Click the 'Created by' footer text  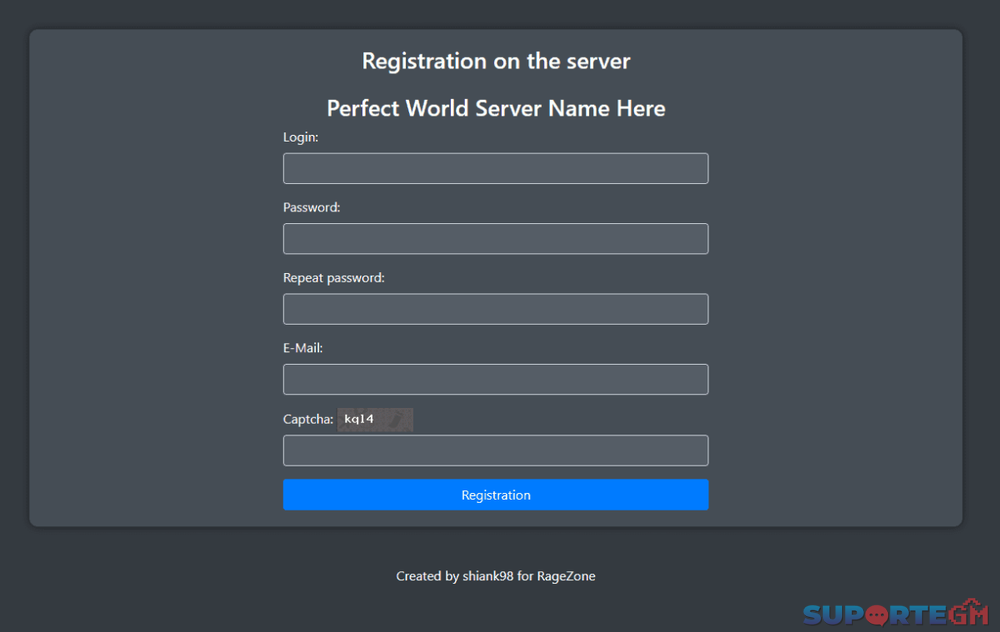[x=427, y=576]
